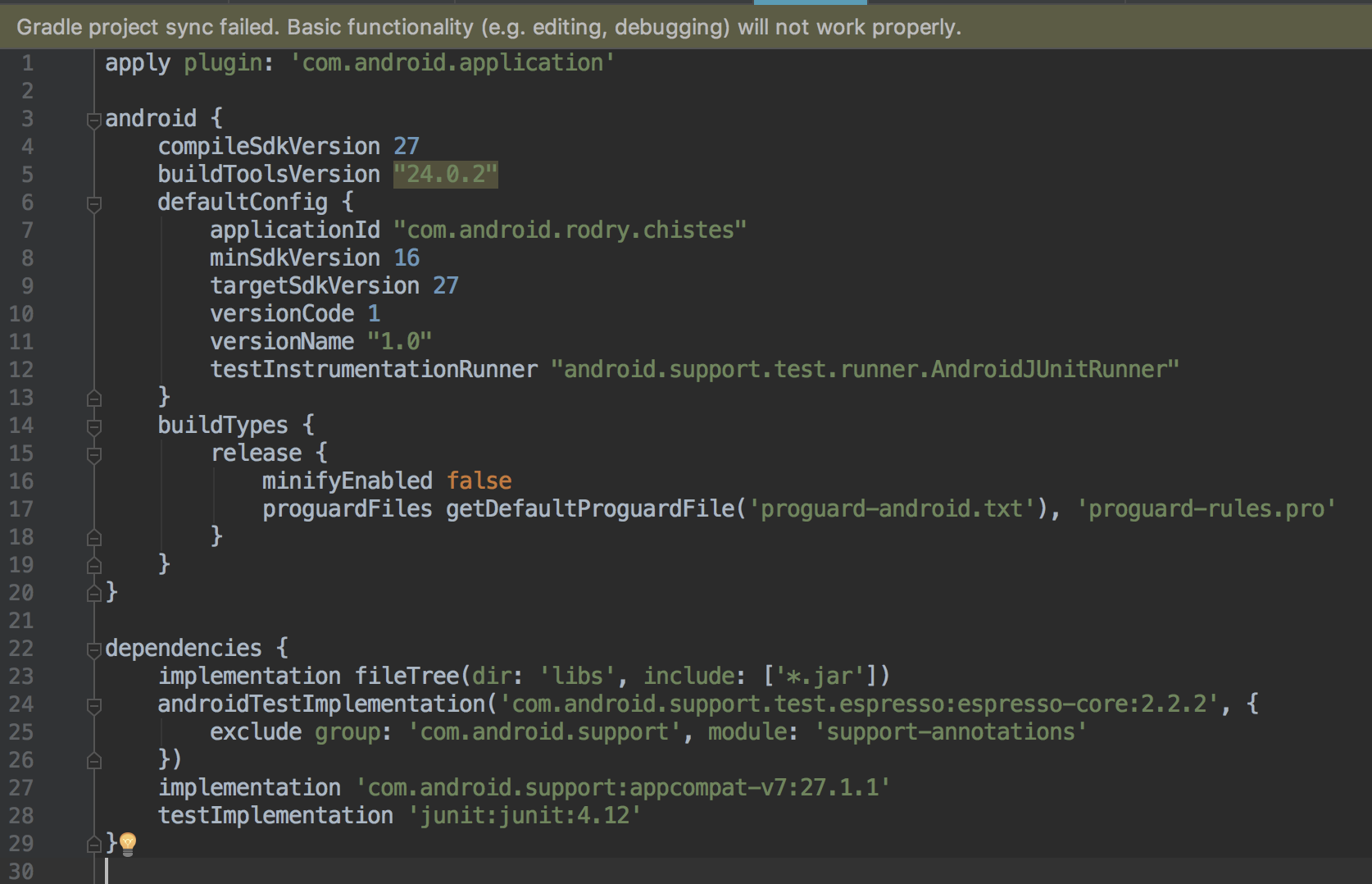Collapse the release block fold marker

(x=94, y=455)
